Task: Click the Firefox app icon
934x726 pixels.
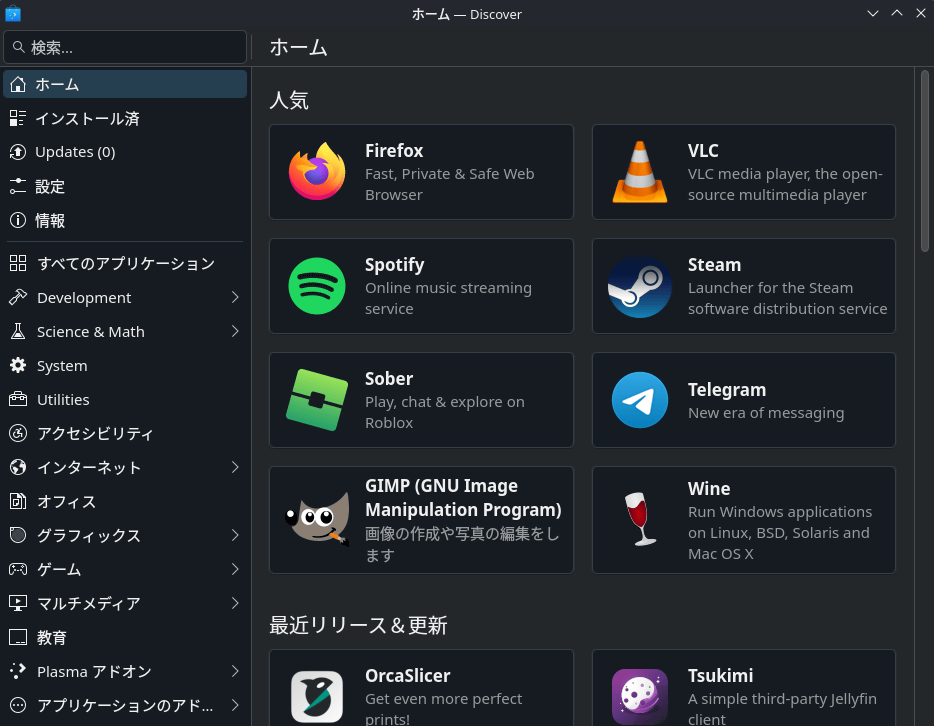Action: (317, 172)
